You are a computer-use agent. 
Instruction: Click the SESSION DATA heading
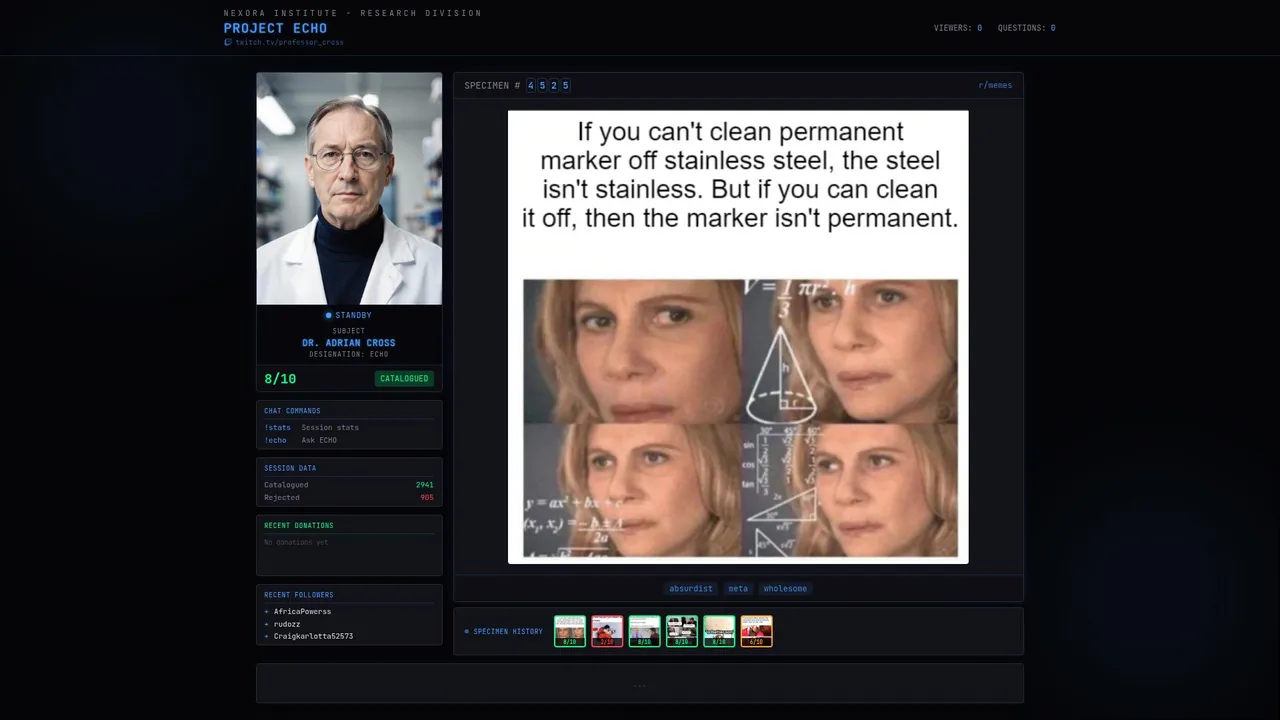[x=290, y=469]
